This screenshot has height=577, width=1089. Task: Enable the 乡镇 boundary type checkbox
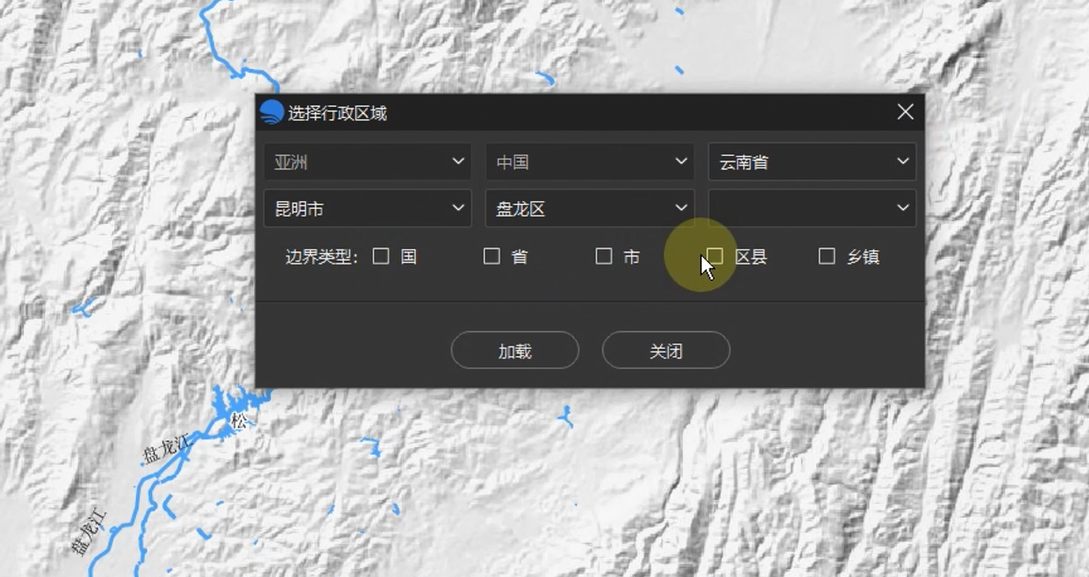[826, 256]
